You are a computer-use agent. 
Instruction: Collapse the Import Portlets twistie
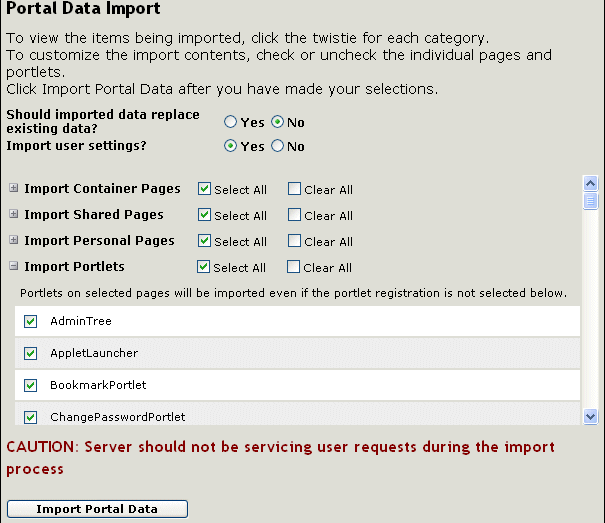pos(14,266)
